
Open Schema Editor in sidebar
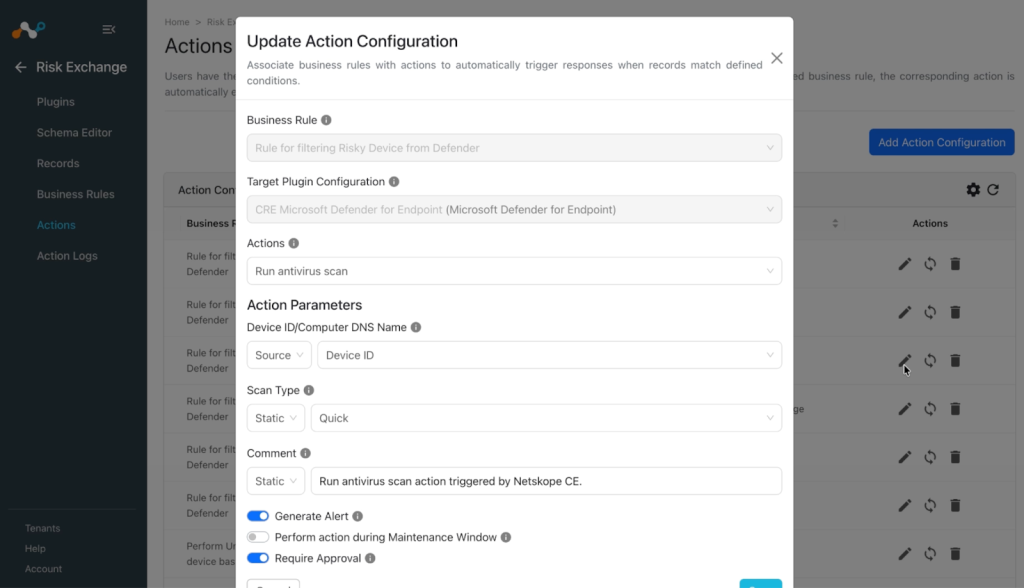(74, 133)
